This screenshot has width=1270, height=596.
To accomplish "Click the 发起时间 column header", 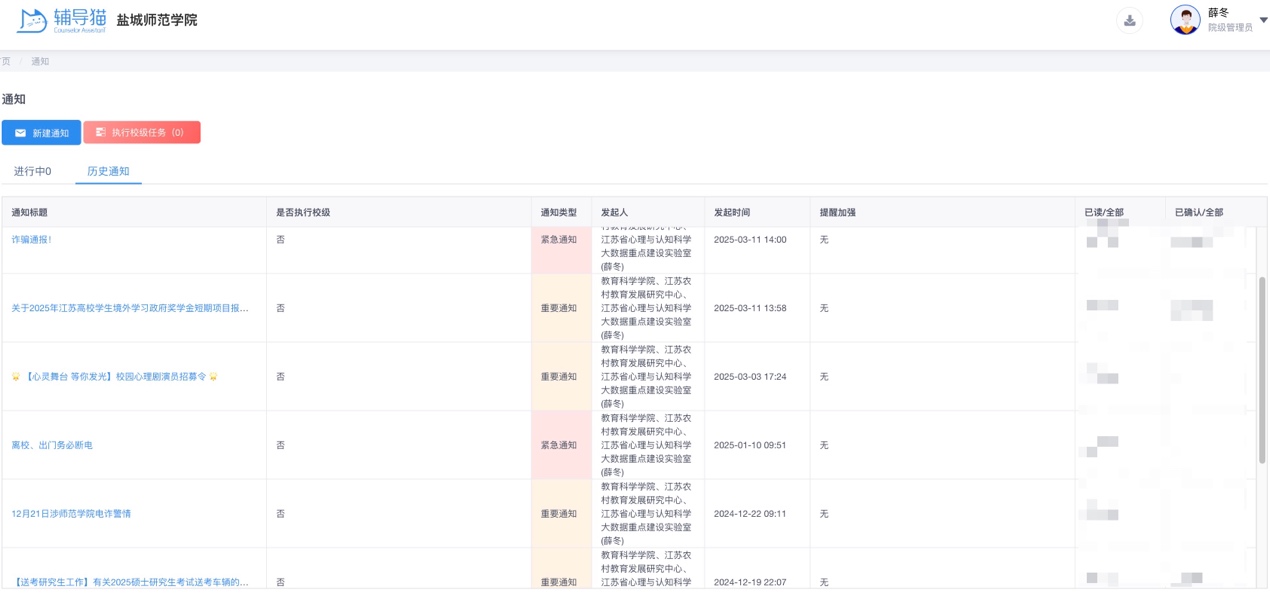I will (732, 213).
